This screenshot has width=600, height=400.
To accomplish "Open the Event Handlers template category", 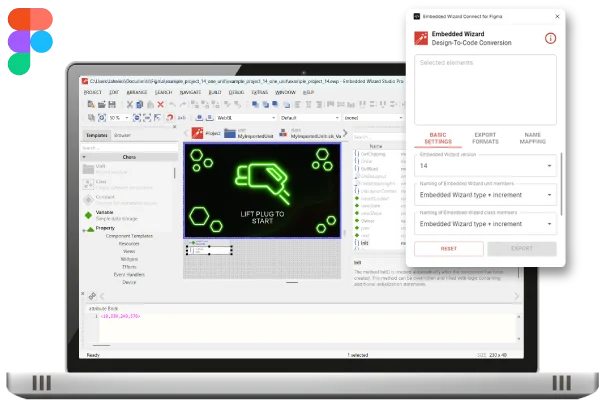I will pos(129,274).
